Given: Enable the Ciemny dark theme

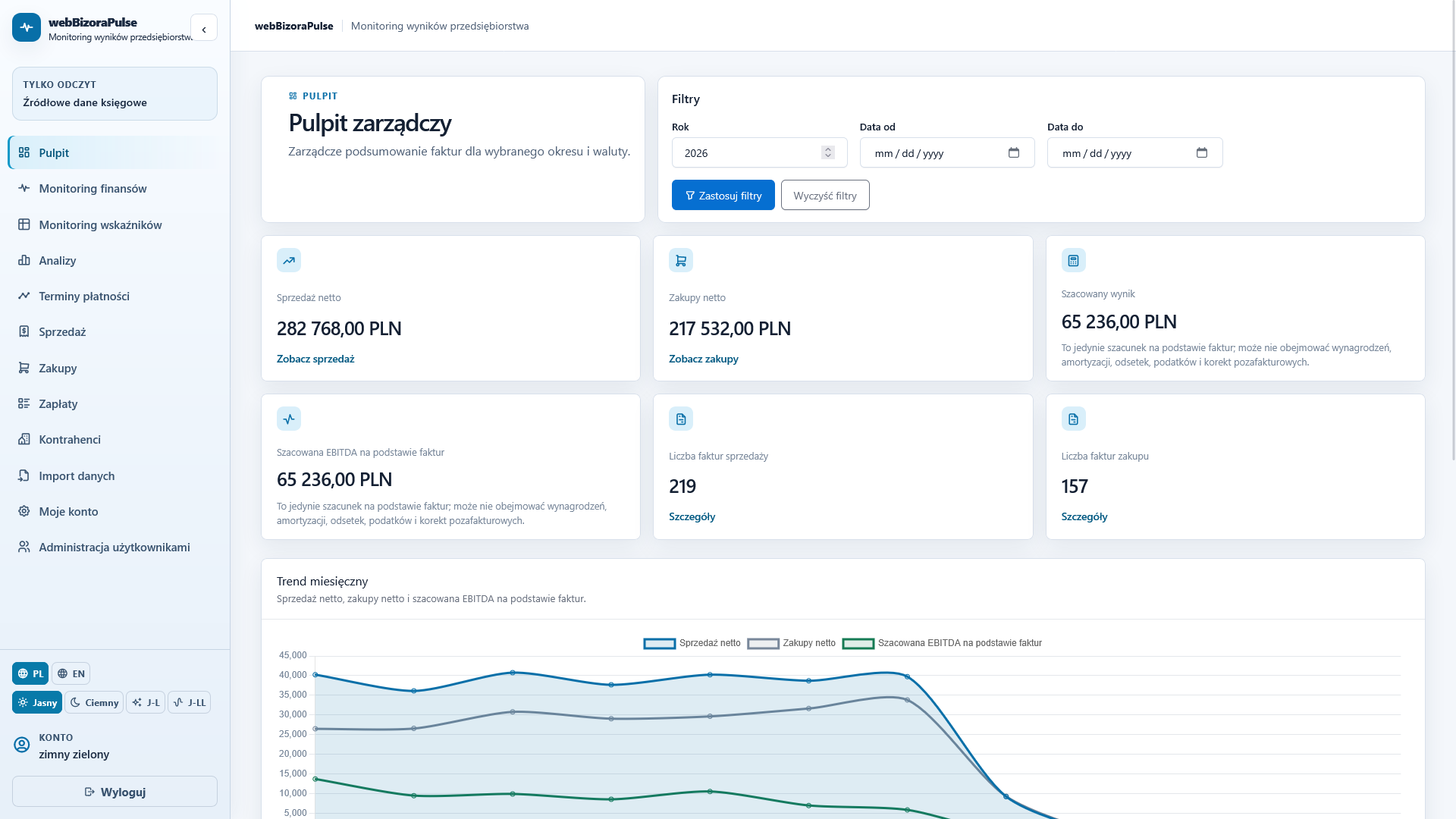Looking at the screenshot, I should [x=94, y=702].
